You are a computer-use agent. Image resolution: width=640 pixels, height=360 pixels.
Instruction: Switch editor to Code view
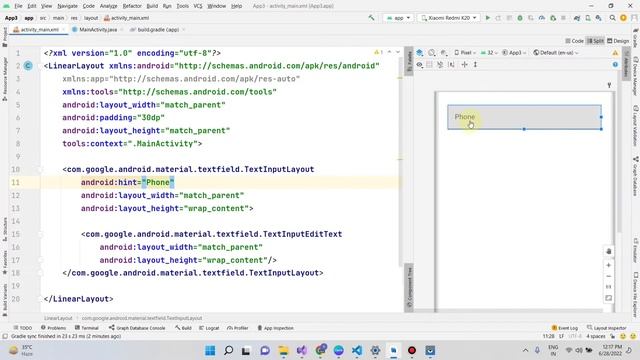click(574, 41)
